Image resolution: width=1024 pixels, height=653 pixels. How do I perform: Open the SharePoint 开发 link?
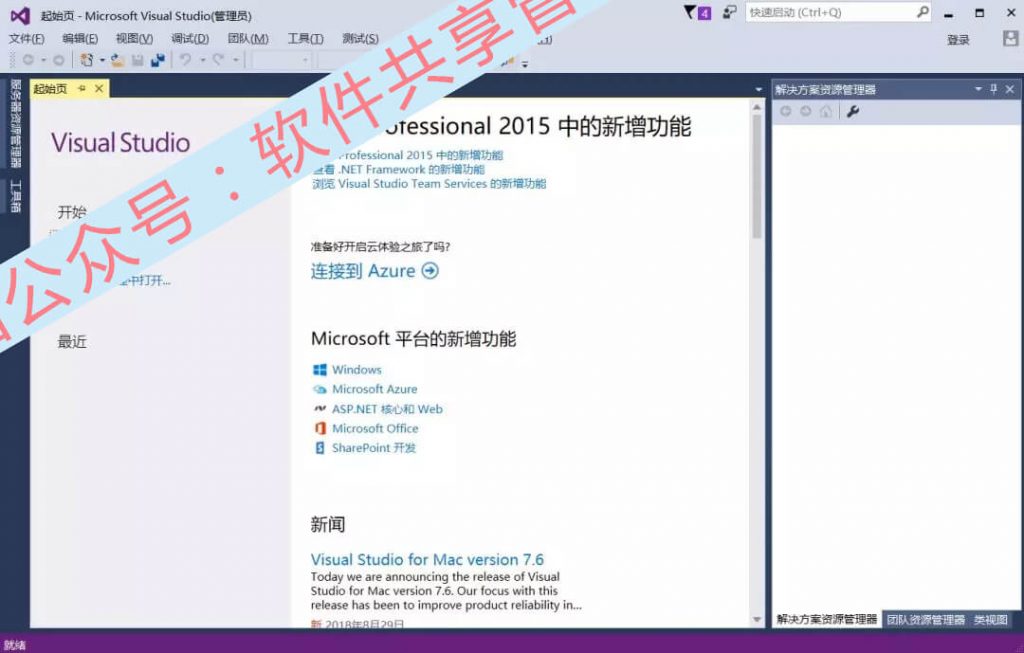click(374, 448)
